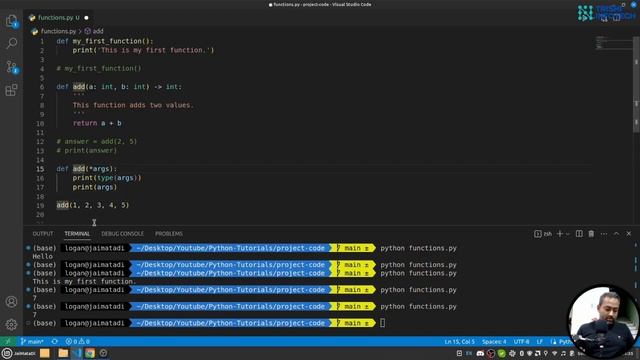This screenshot has height=360, width=640.
Task: Open the Accounts menu icon
Action: click(x=11, y=302)
